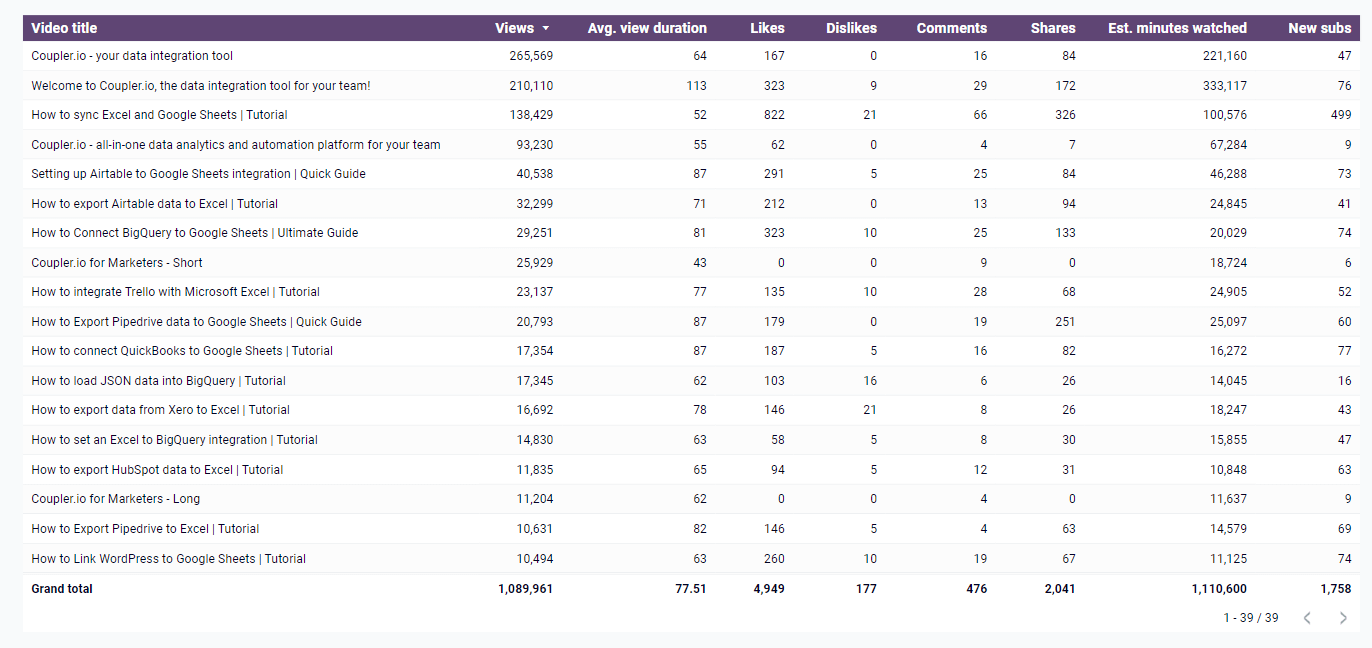Viewport: 1372px width, 648px height.
Task: Click the average view duration total 77.51
Action: click(691, 589)
